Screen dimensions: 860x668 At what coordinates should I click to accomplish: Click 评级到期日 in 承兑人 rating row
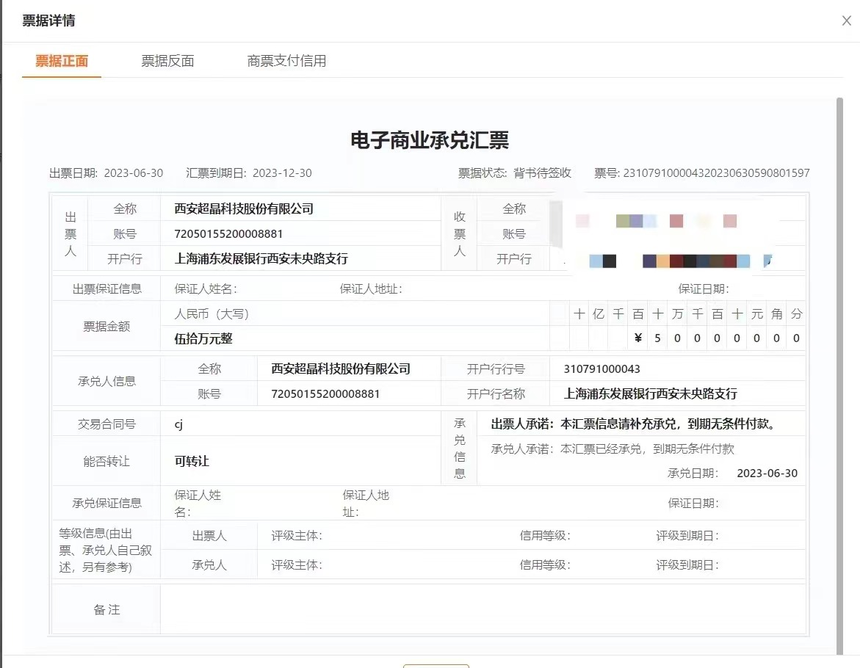687,565
